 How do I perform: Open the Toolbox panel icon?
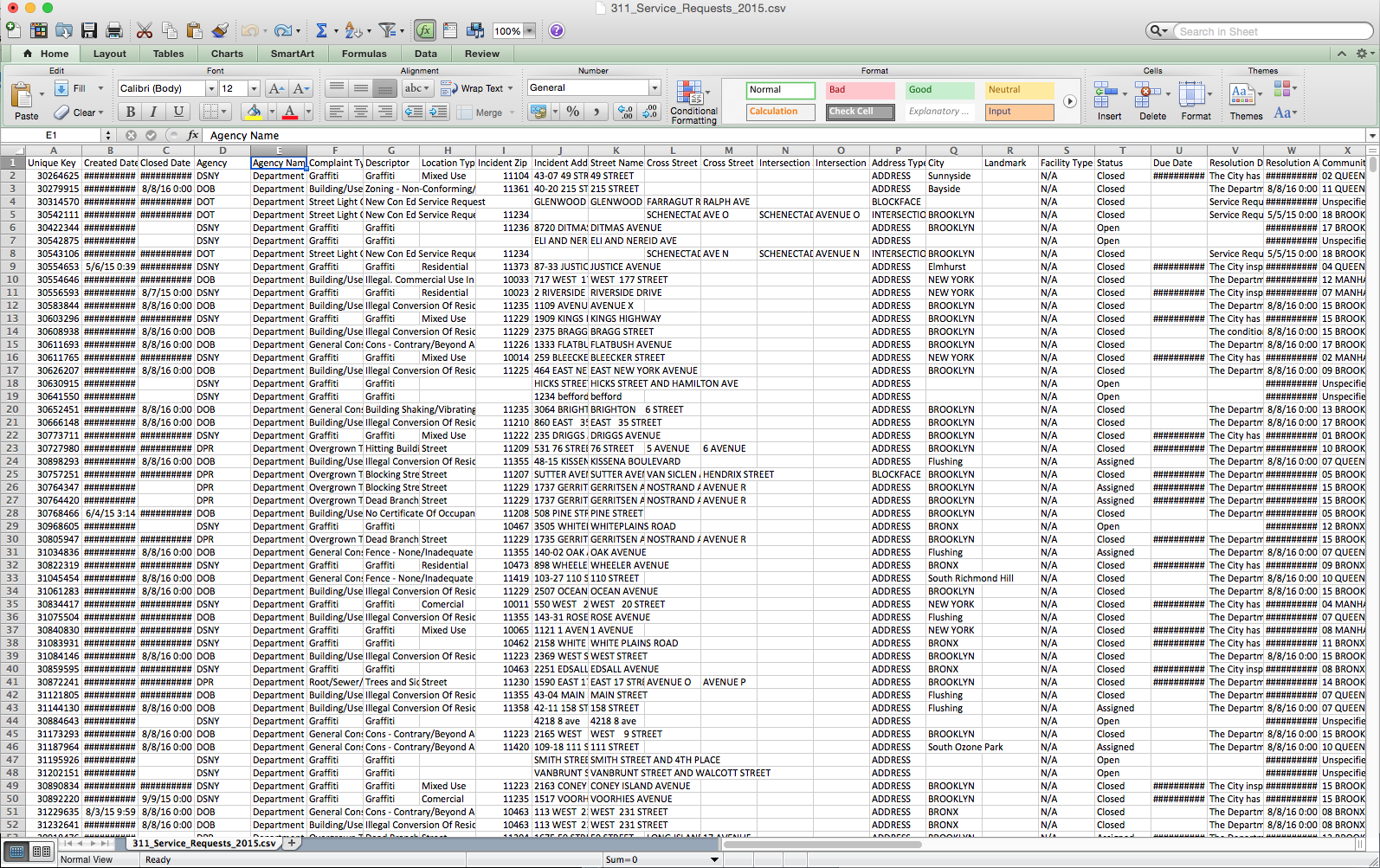[x=450, y=30]
